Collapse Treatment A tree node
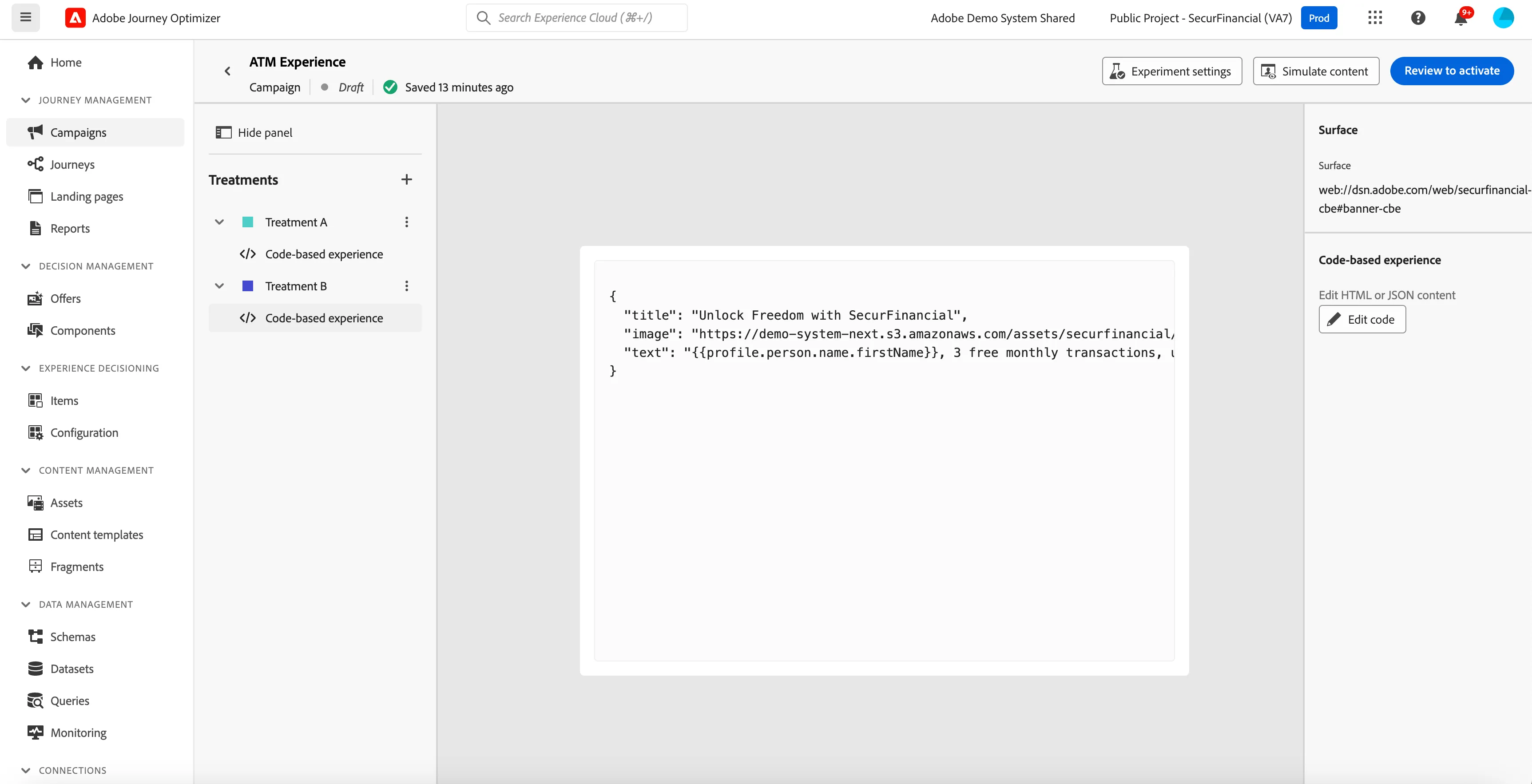The height and width of the screenshot is (784, 1532). coord(219,222)
